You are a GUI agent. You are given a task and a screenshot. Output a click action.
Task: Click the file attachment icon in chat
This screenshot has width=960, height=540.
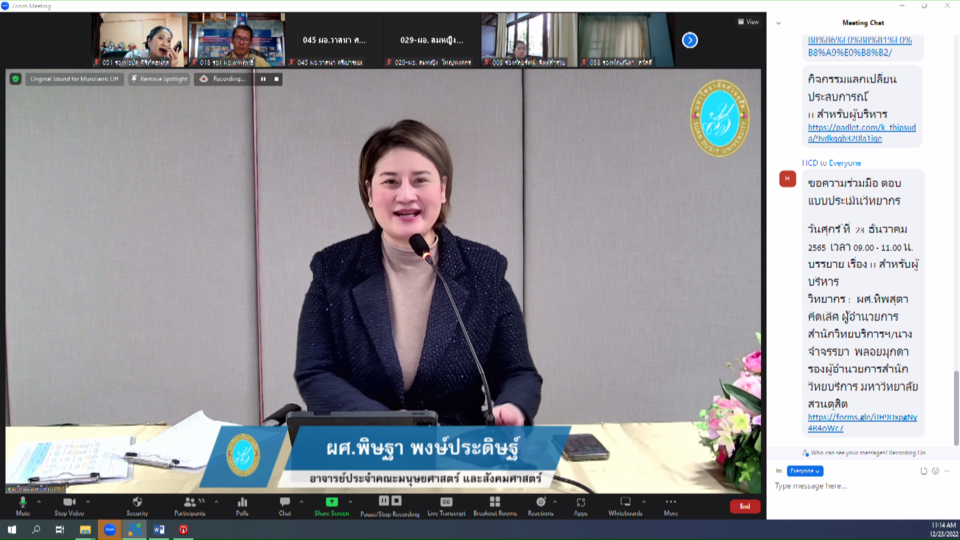[924, 471]
